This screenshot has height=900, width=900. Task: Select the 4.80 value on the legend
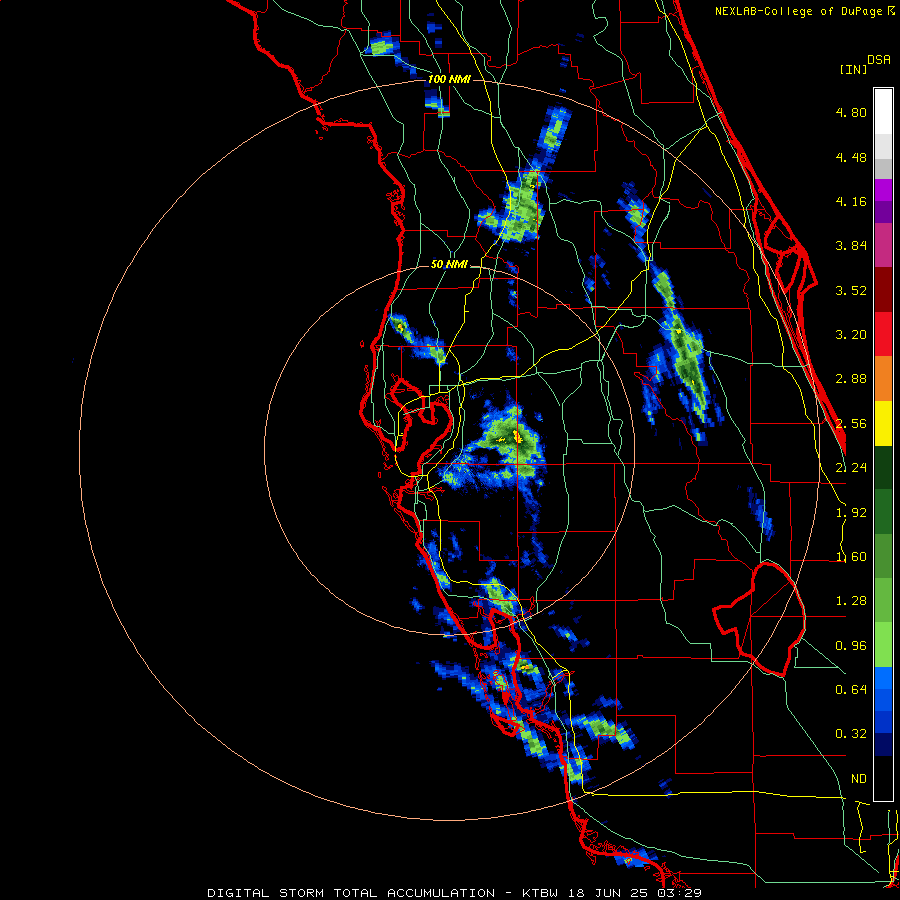(x=851, y=112)
